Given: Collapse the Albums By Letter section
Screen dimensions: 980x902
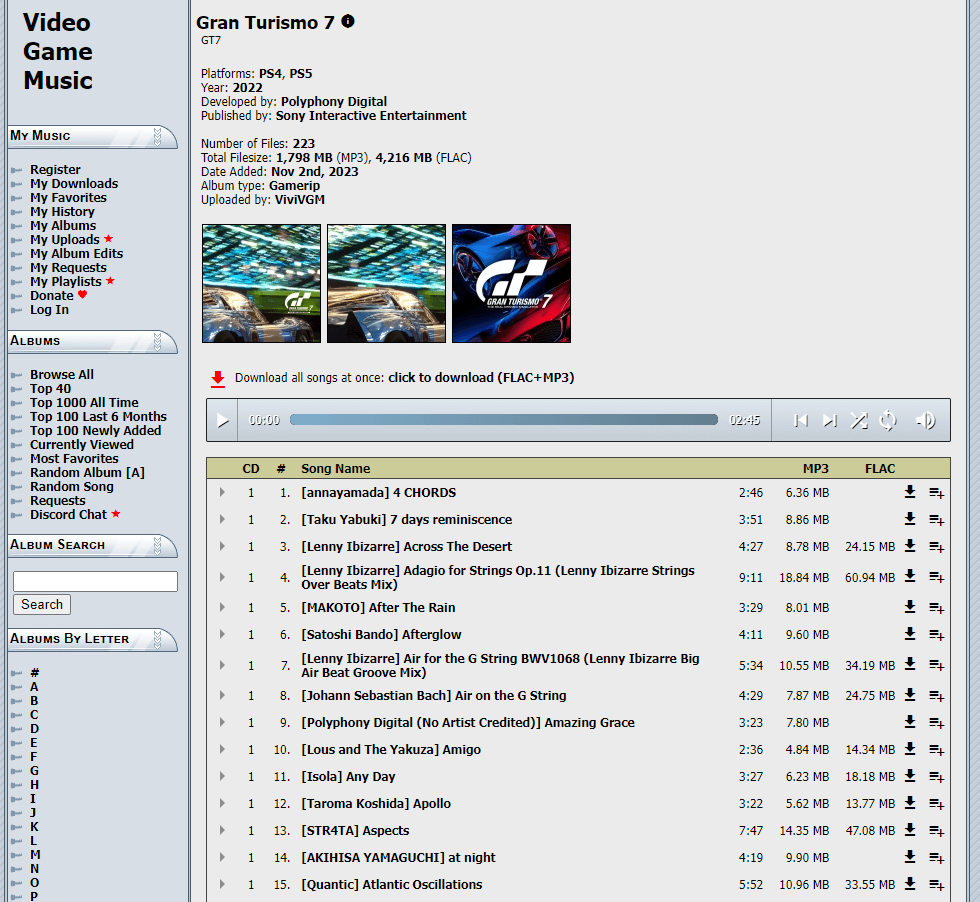Looking at the screenshot, I should tap(158, 639).
